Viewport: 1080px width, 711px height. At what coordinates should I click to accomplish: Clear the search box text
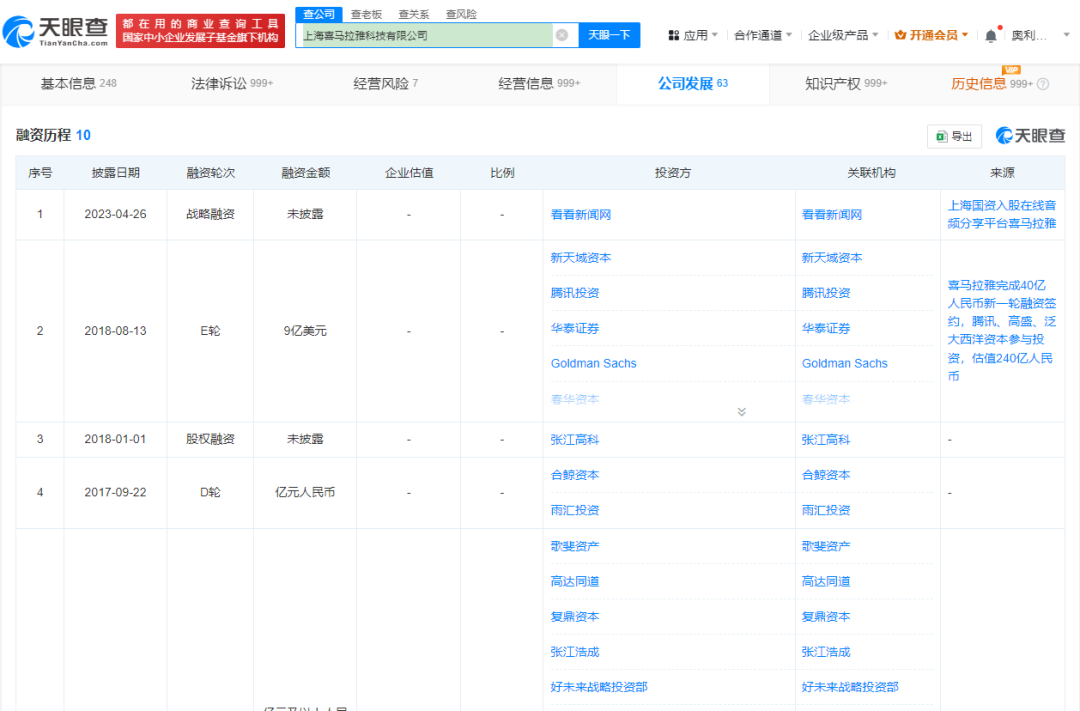(x=562, y=35)
